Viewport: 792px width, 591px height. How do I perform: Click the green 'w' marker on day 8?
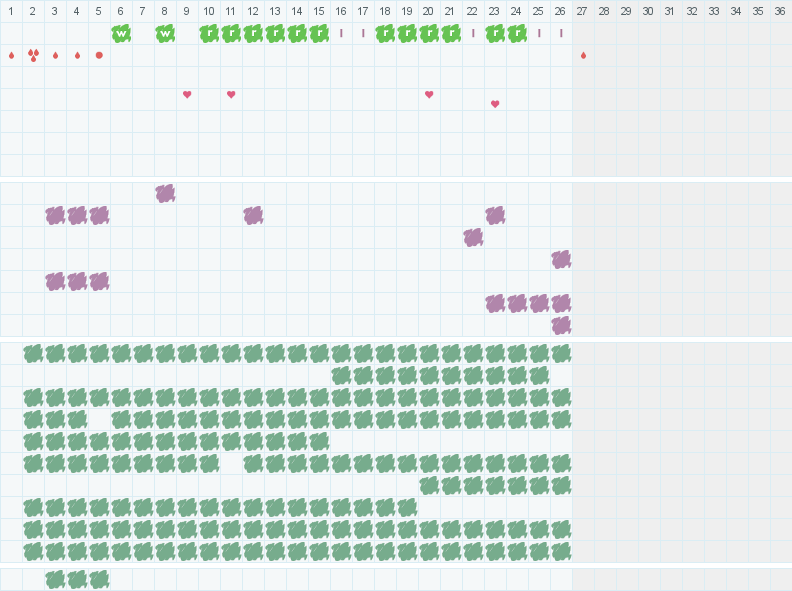click(165, 33)
